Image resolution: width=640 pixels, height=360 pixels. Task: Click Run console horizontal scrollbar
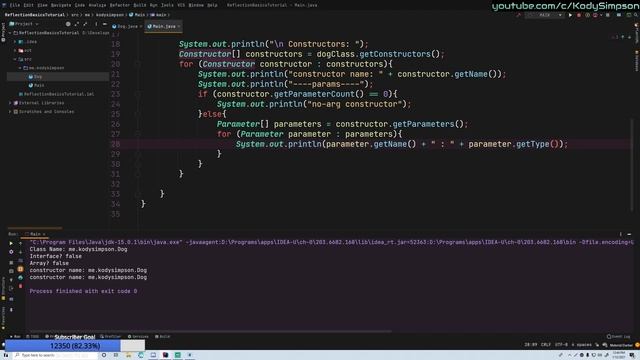[210, 331]
